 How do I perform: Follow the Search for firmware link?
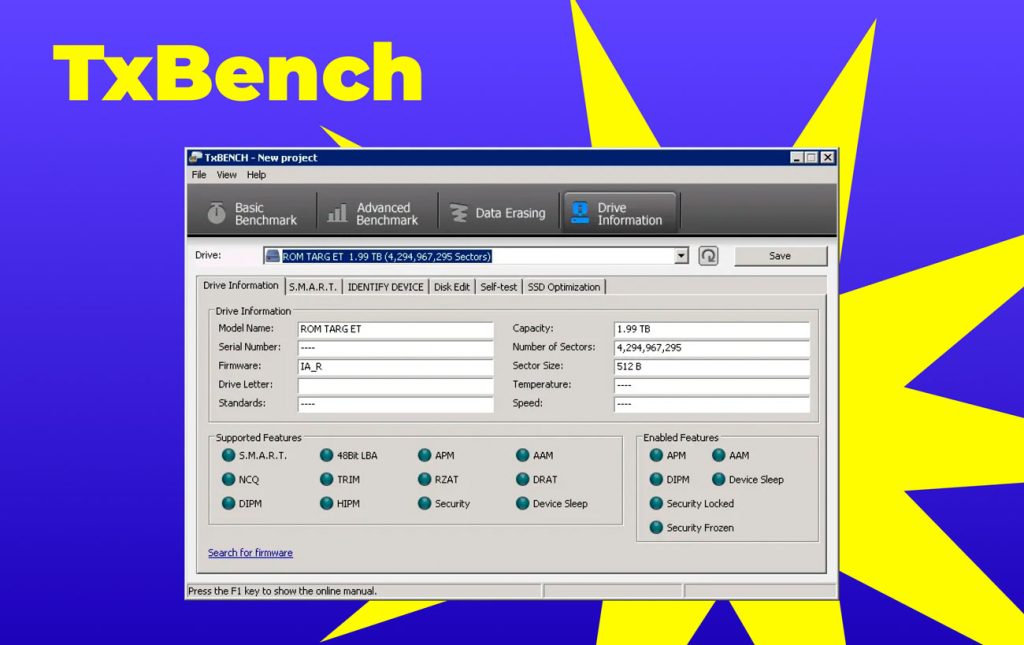[250, 553]
